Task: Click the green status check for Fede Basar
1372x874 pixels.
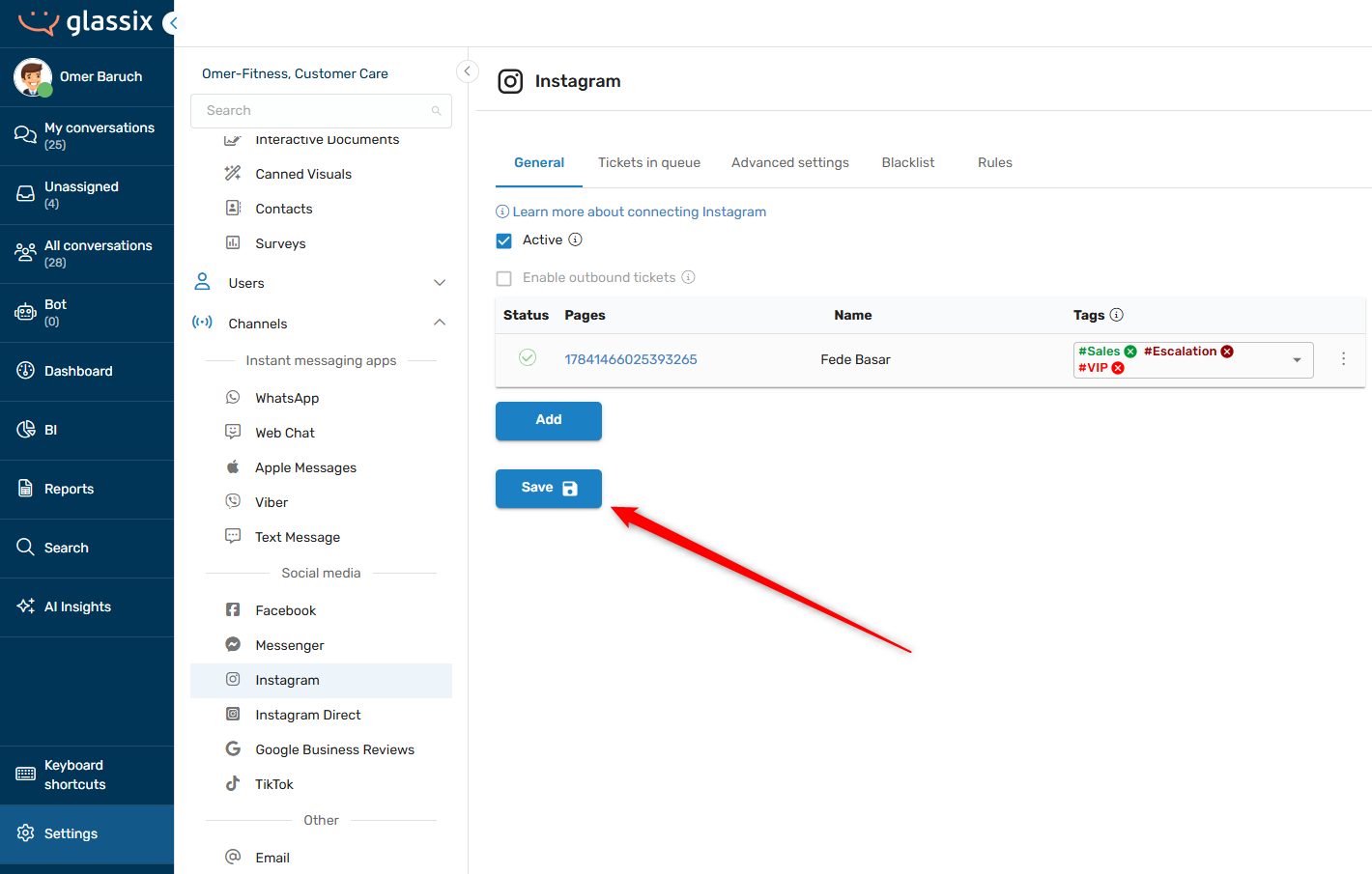Action: (x=528, y=357)
